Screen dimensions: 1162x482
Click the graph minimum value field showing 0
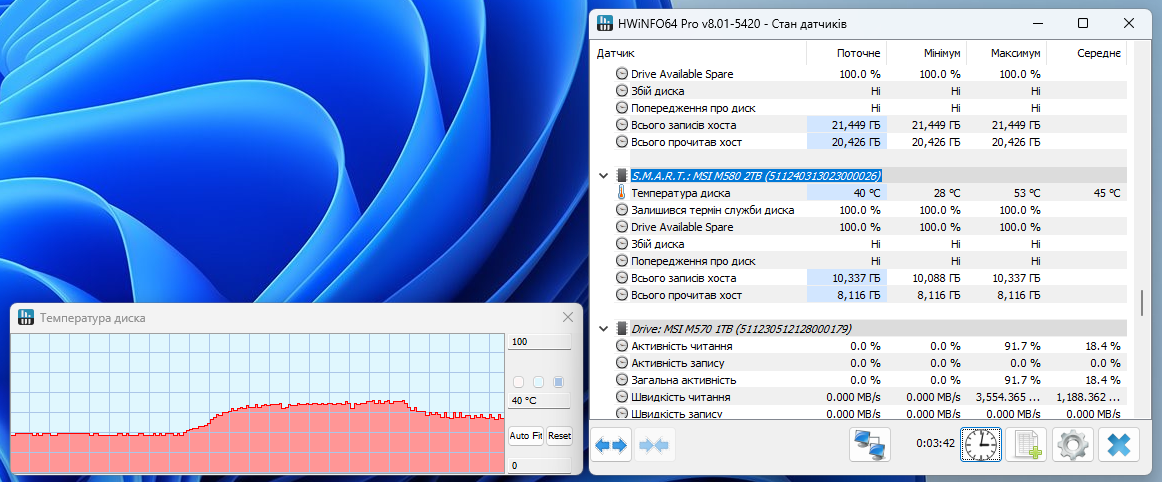pos(540,466)
